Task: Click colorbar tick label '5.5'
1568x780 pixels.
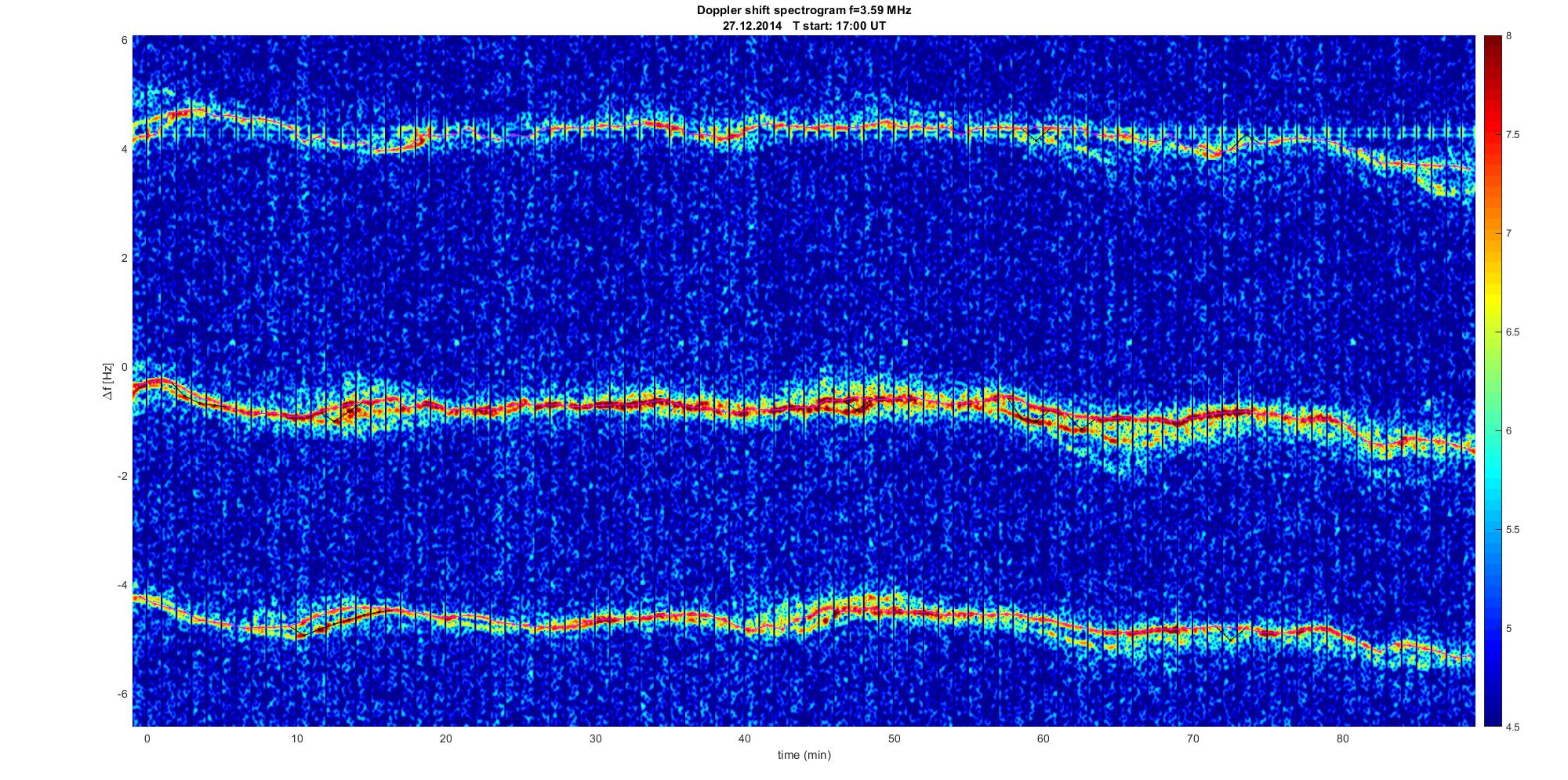Action: point(1512,530)
